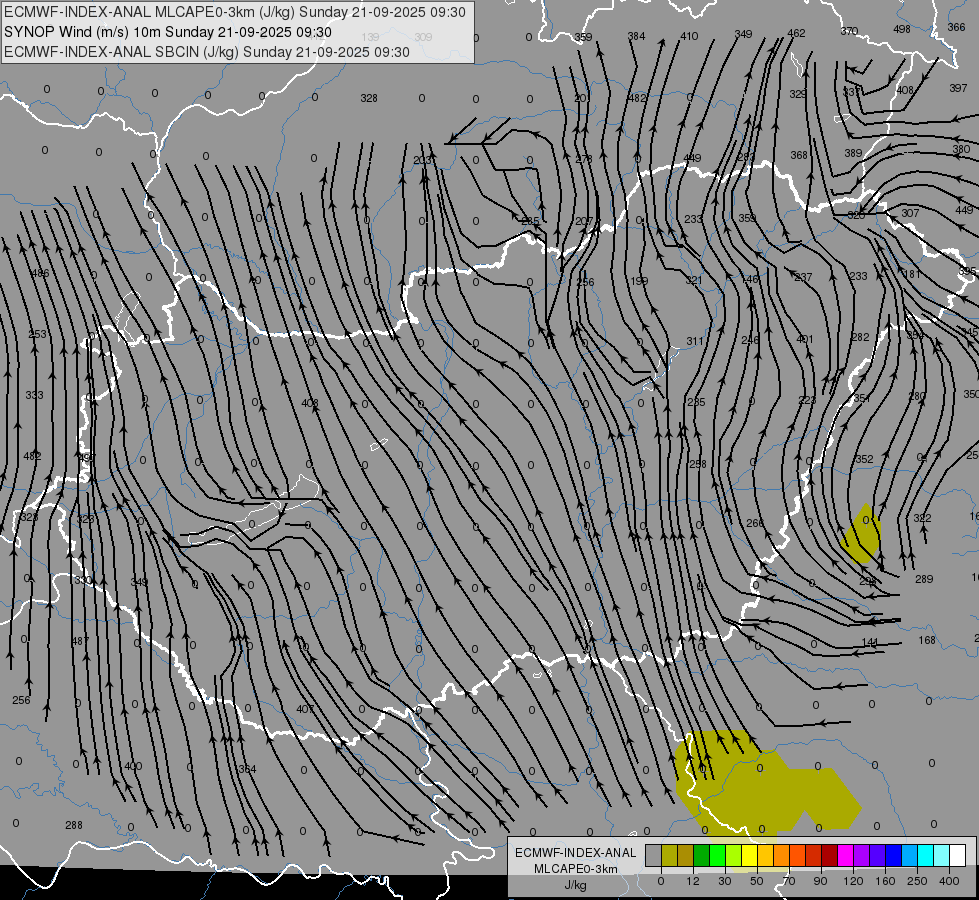This screenshot has height=900, width=979.
Task: Click the legend tick label '400'
Action: 949,881
